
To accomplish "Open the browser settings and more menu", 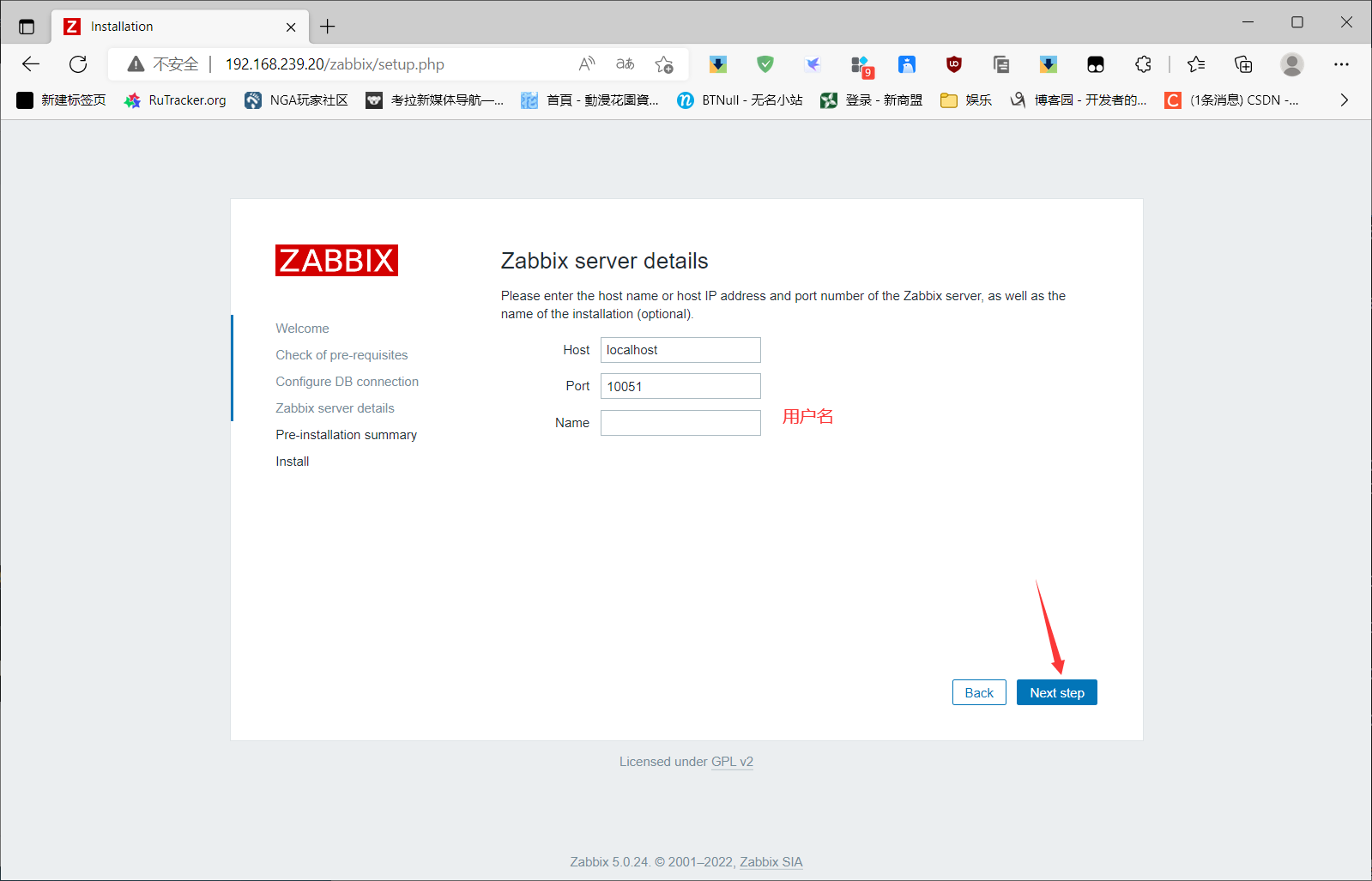I will (x=1341, y=64).
